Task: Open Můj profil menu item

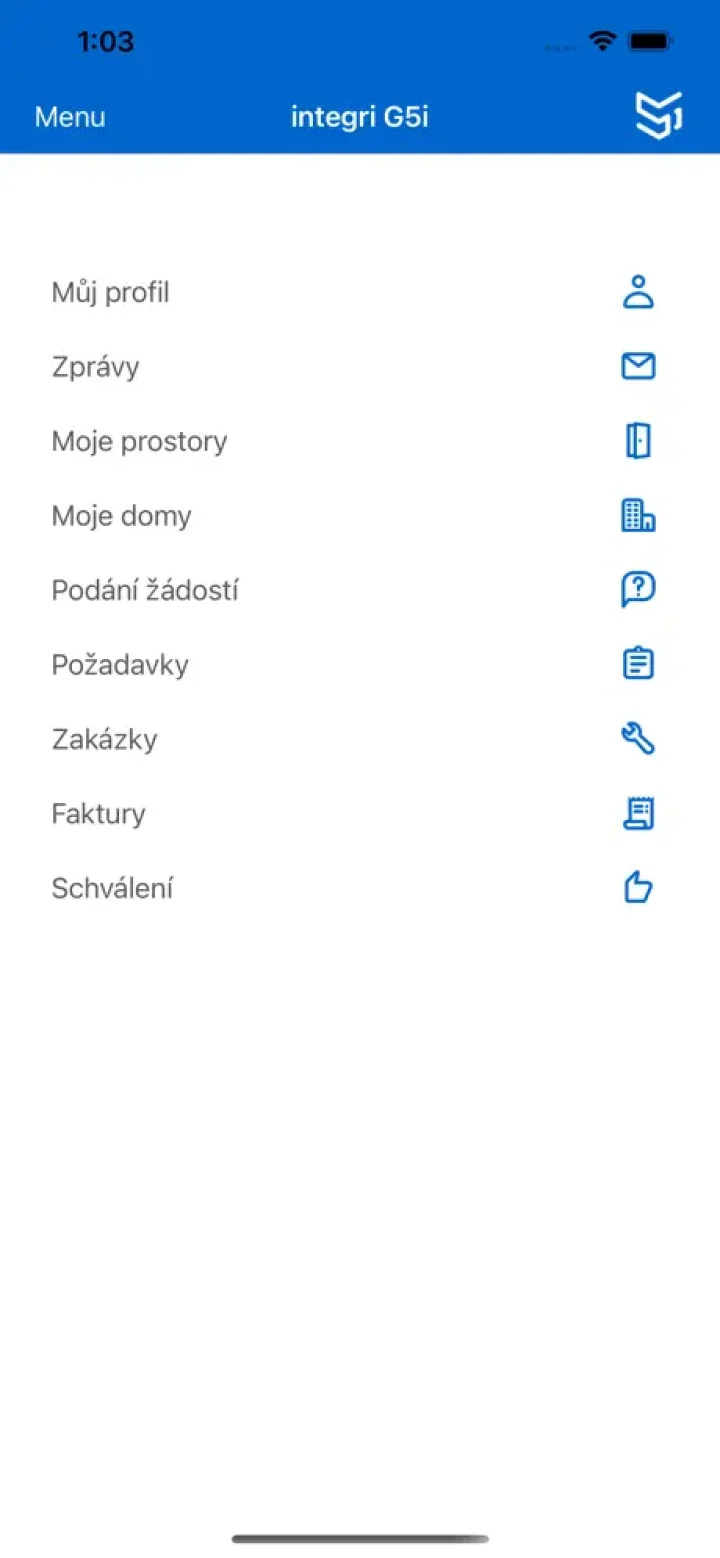Action: click(111, 293)
